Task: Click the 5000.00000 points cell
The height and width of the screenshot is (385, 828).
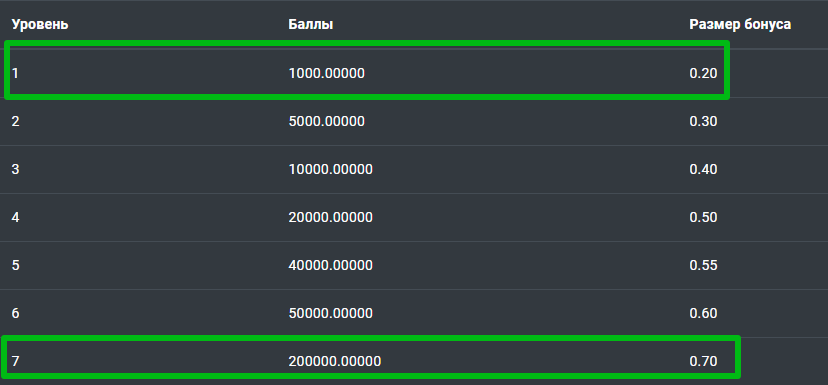Action: [x=326, y=121]
